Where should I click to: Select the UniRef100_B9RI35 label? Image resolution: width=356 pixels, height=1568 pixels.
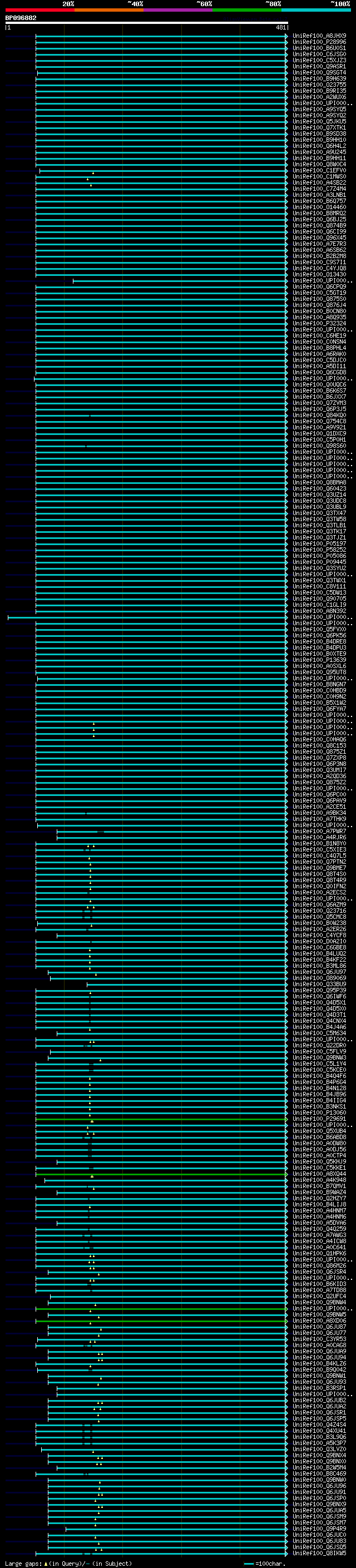tap(319, 91)
